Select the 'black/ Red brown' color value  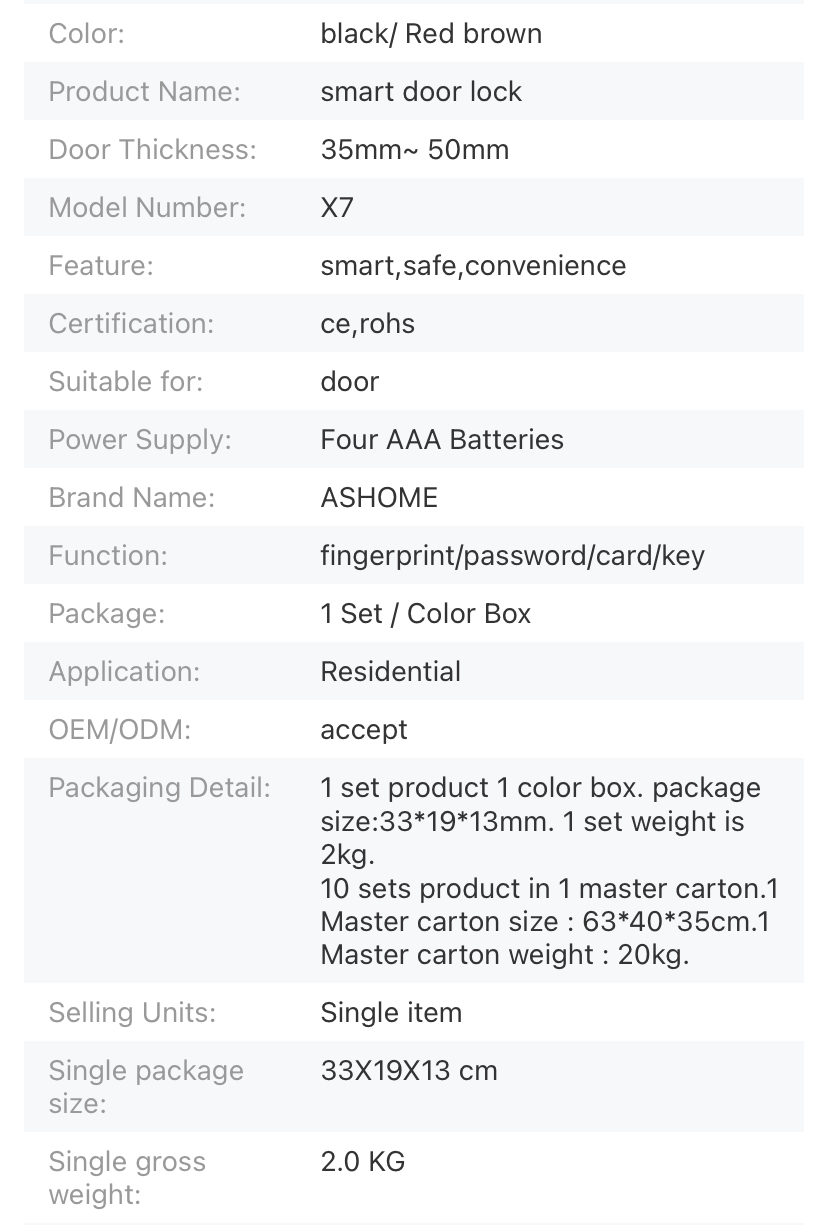coord(431,34)
